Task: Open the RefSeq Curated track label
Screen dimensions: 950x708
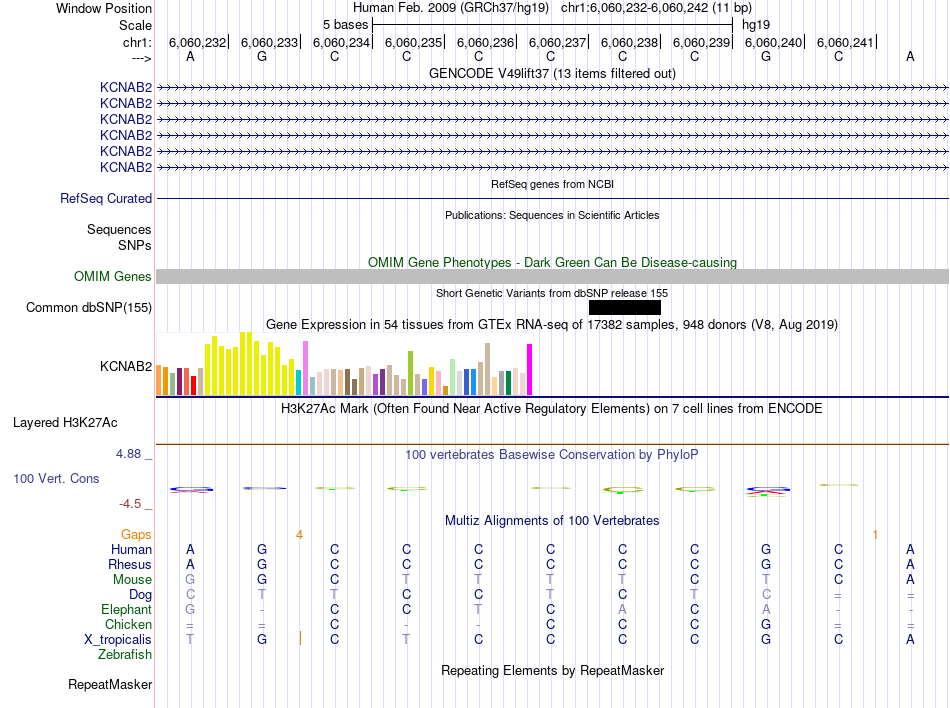Action: click(x=105, y=198)
